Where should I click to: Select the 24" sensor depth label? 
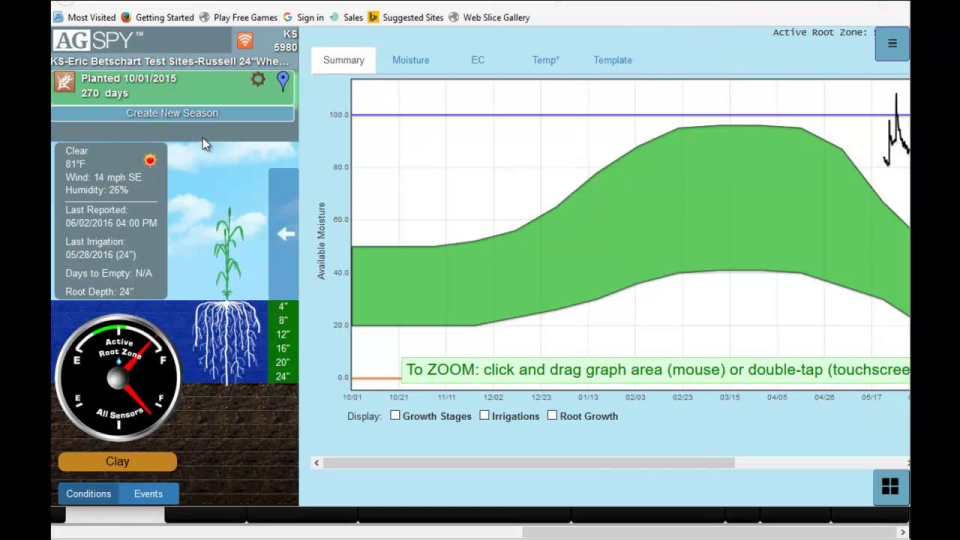click(283, 377)
